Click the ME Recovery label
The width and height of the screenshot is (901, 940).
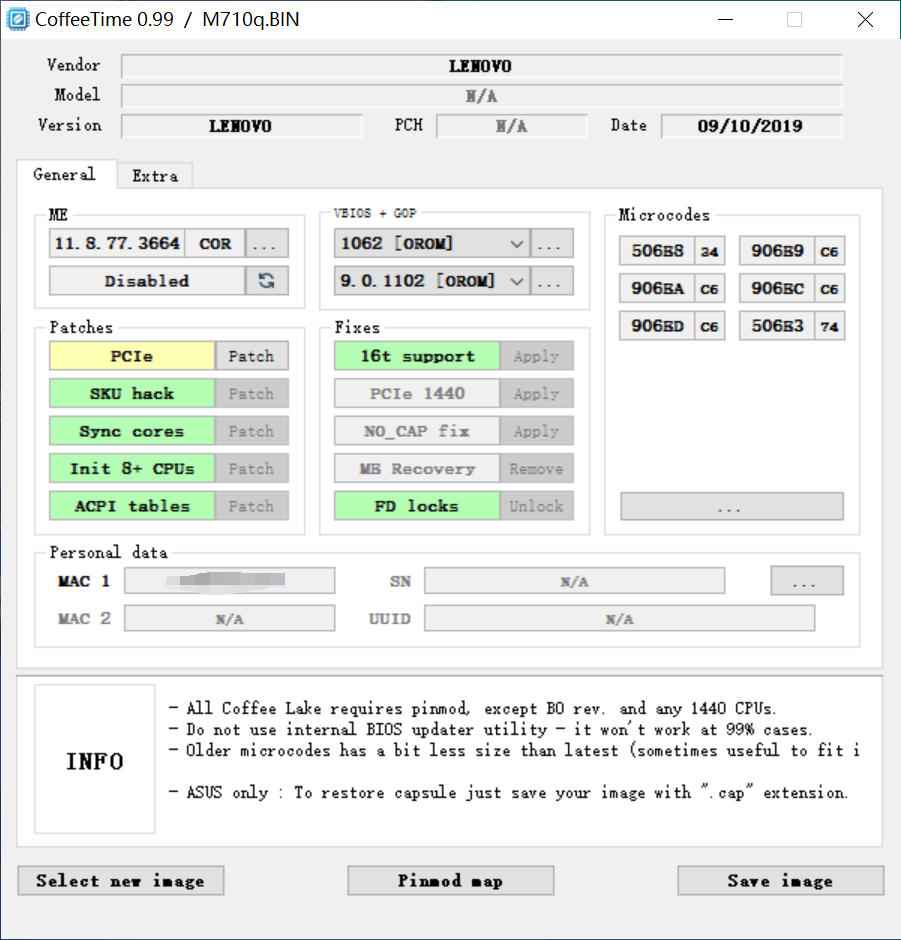417,469
